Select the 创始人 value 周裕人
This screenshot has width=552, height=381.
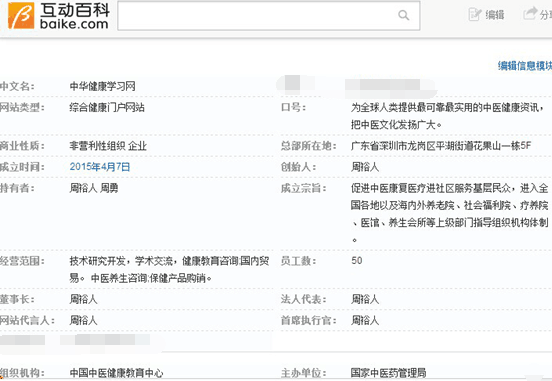coord(365,167)
